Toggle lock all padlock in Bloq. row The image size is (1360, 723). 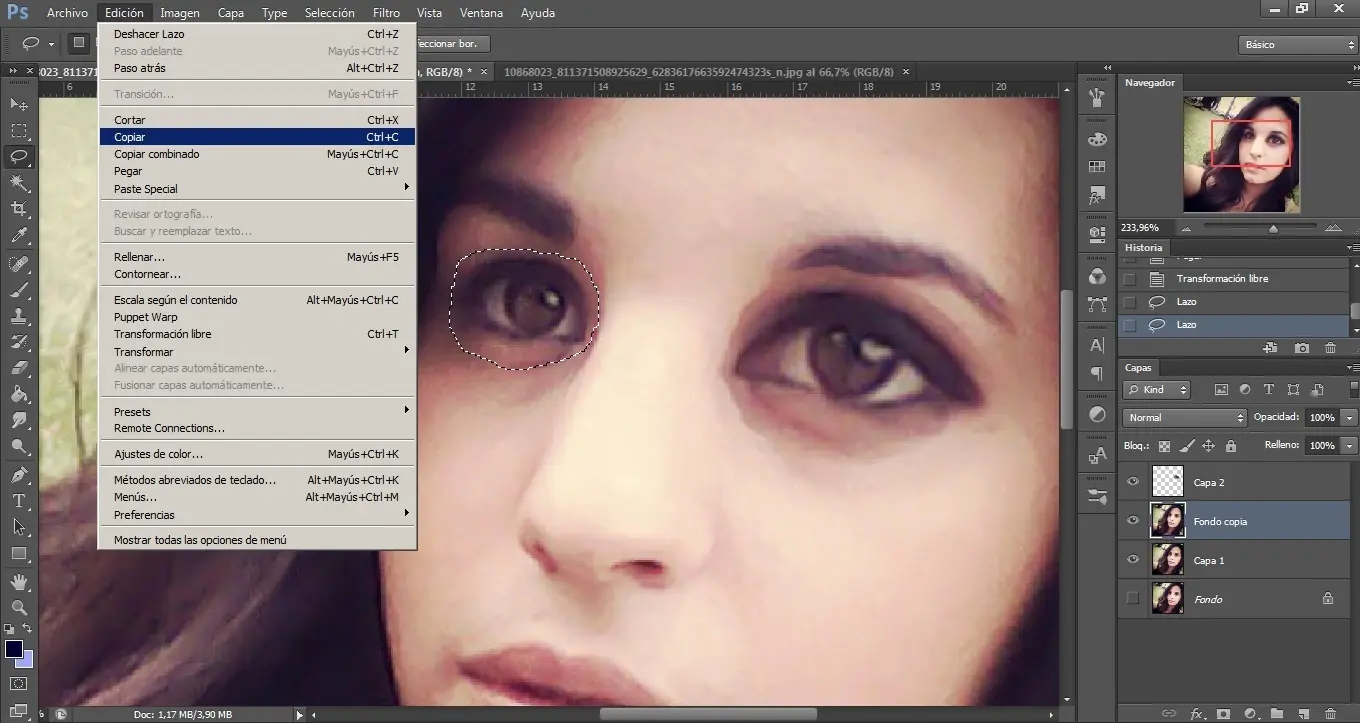coord(1231,446)
